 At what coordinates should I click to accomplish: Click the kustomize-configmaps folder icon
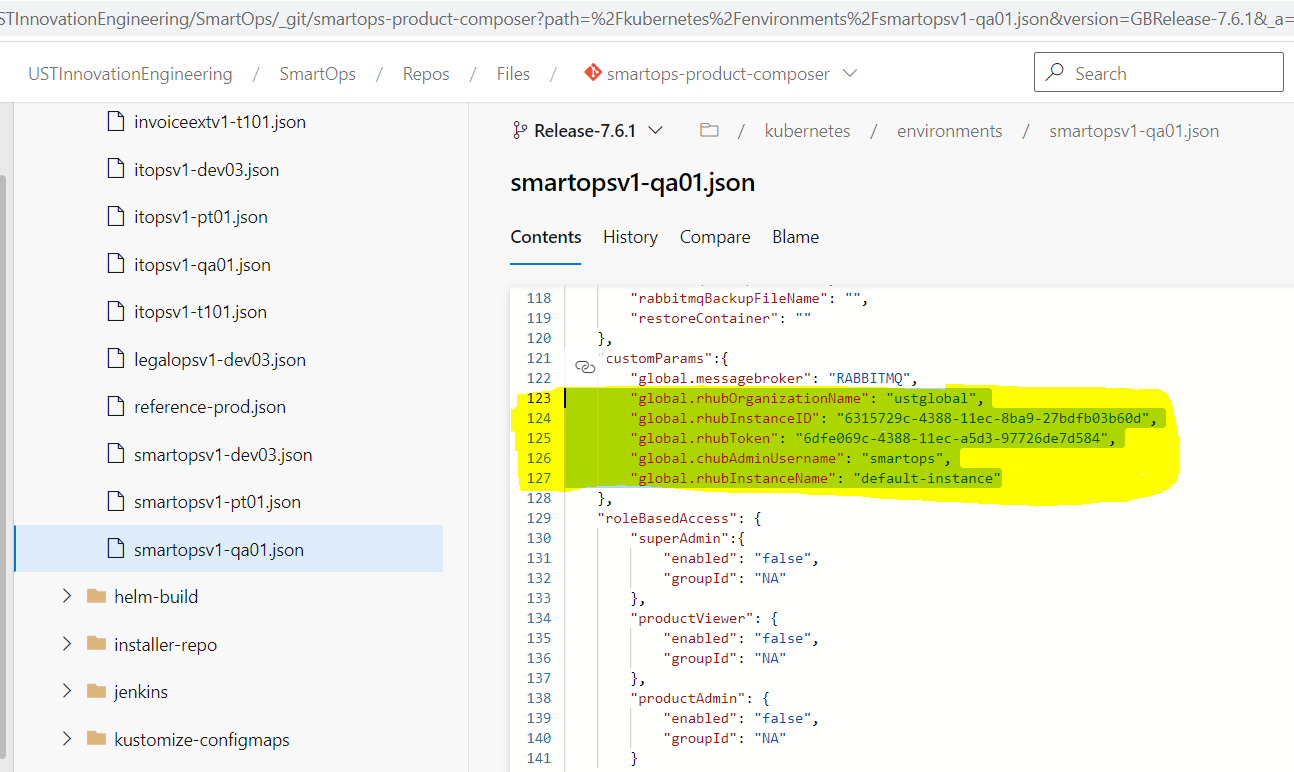[96, 739]
